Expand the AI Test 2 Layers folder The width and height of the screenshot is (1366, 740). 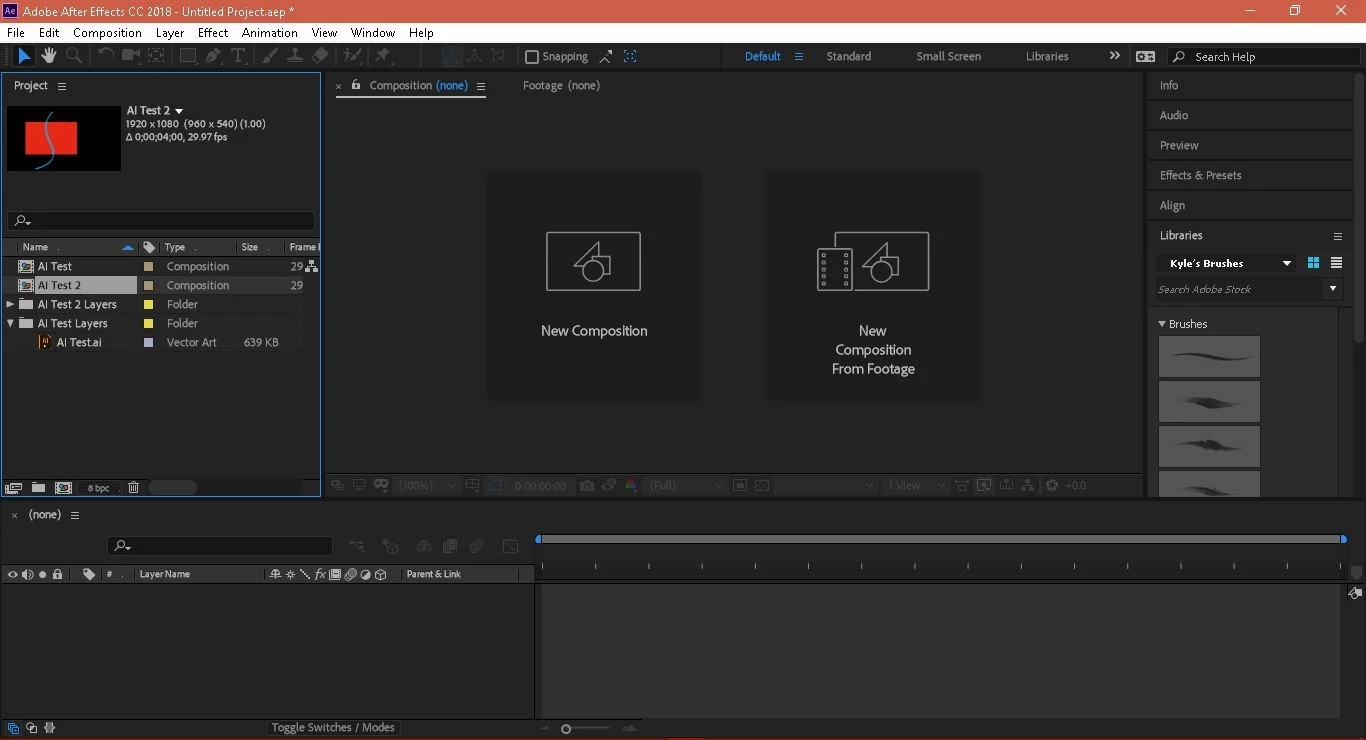point(10,304)
